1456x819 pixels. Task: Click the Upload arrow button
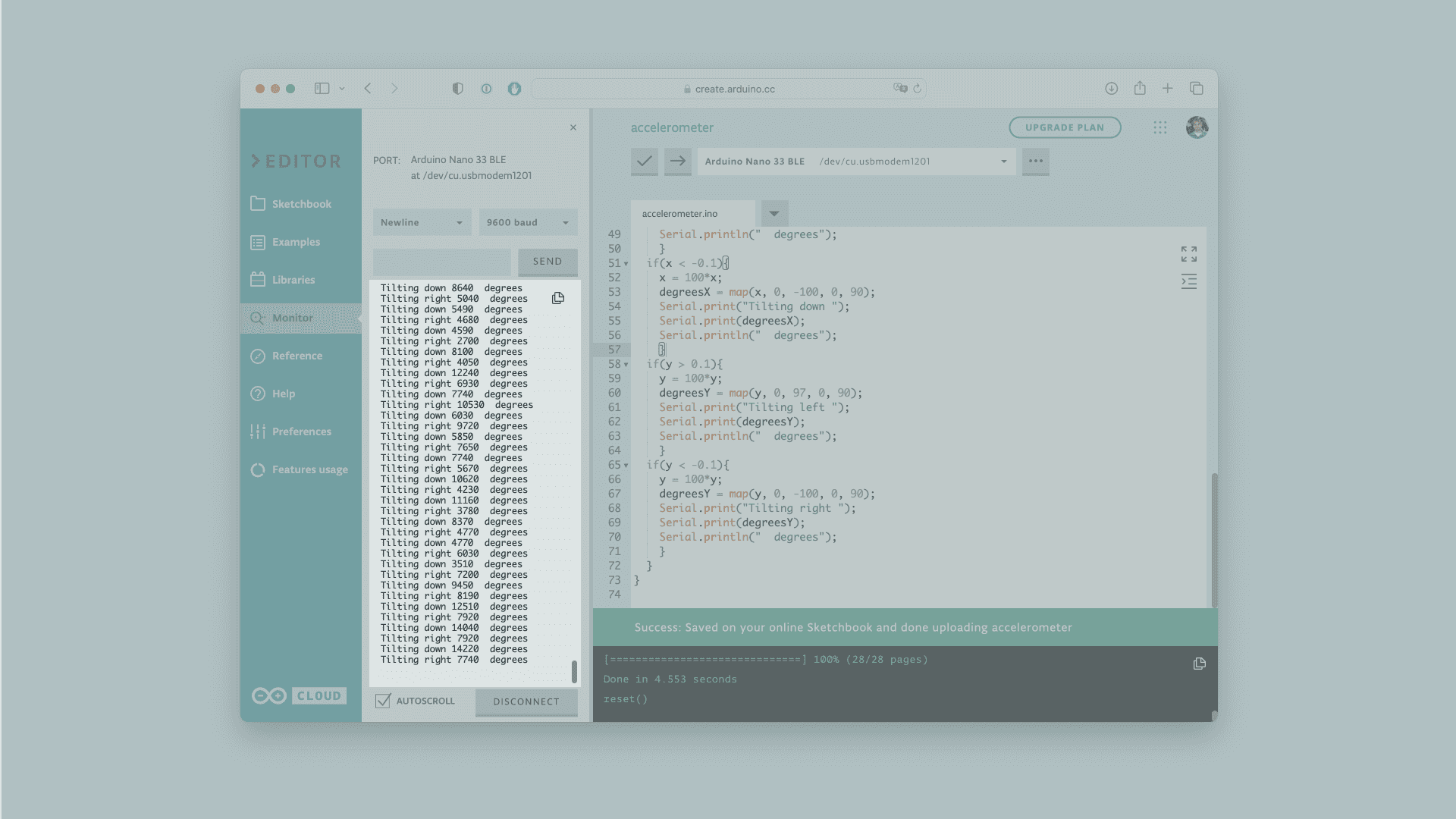coord(677,162)
